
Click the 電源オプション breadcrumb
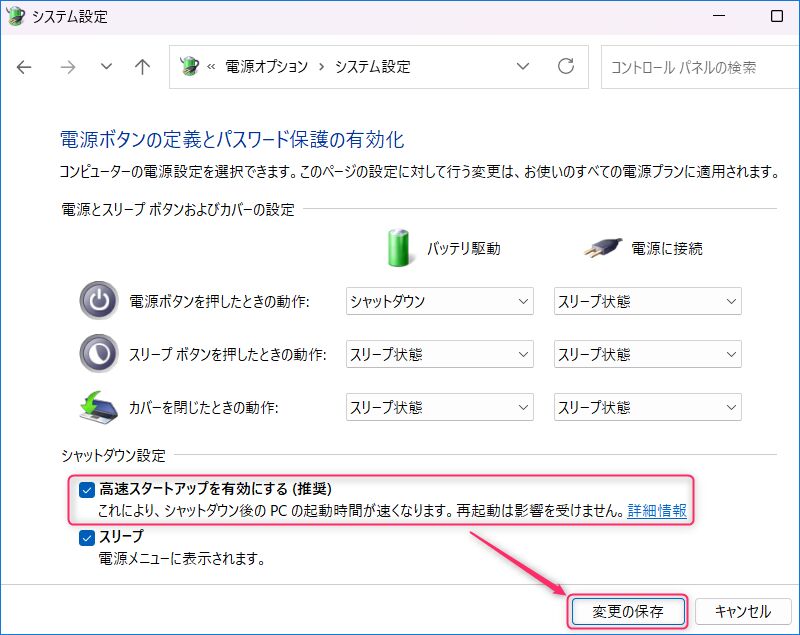pyautogui.click(x=266, y=67)
